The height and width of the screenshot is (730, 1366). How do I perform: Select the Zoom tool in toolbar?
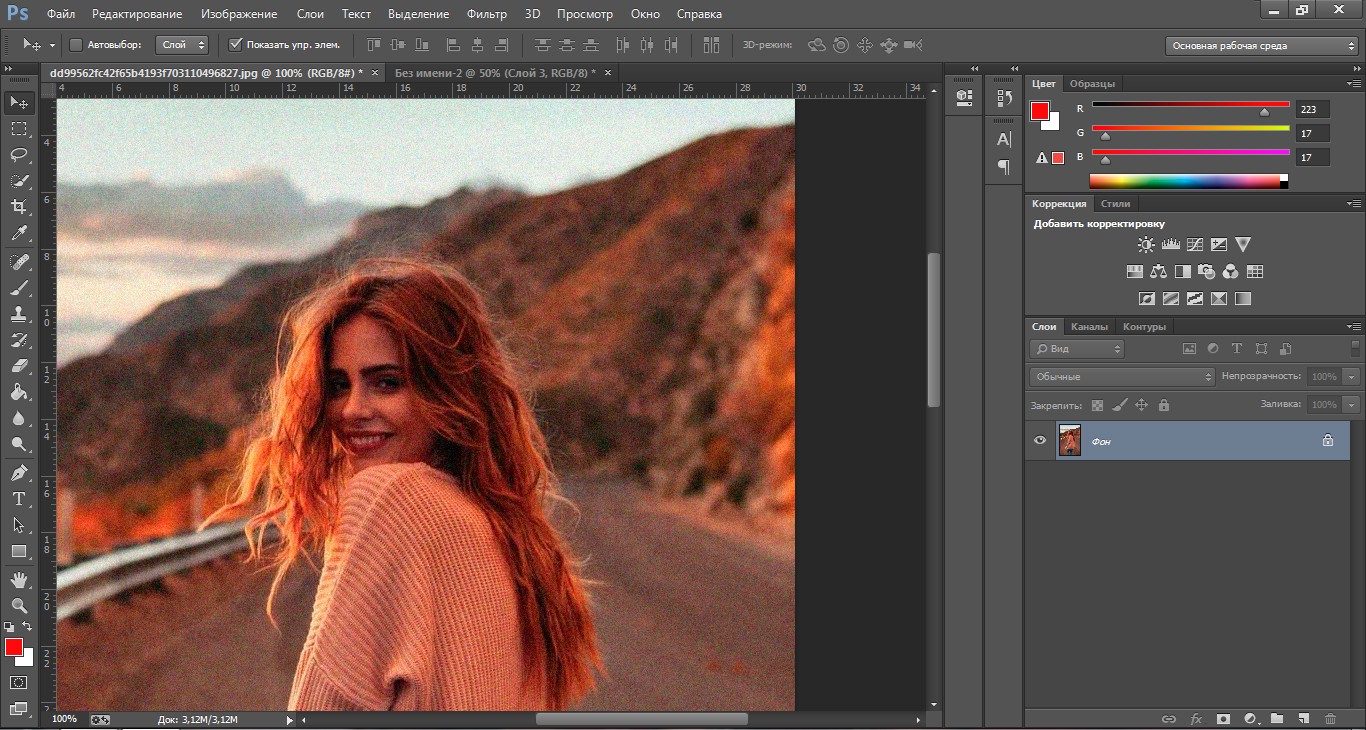(x=18, y=606)
